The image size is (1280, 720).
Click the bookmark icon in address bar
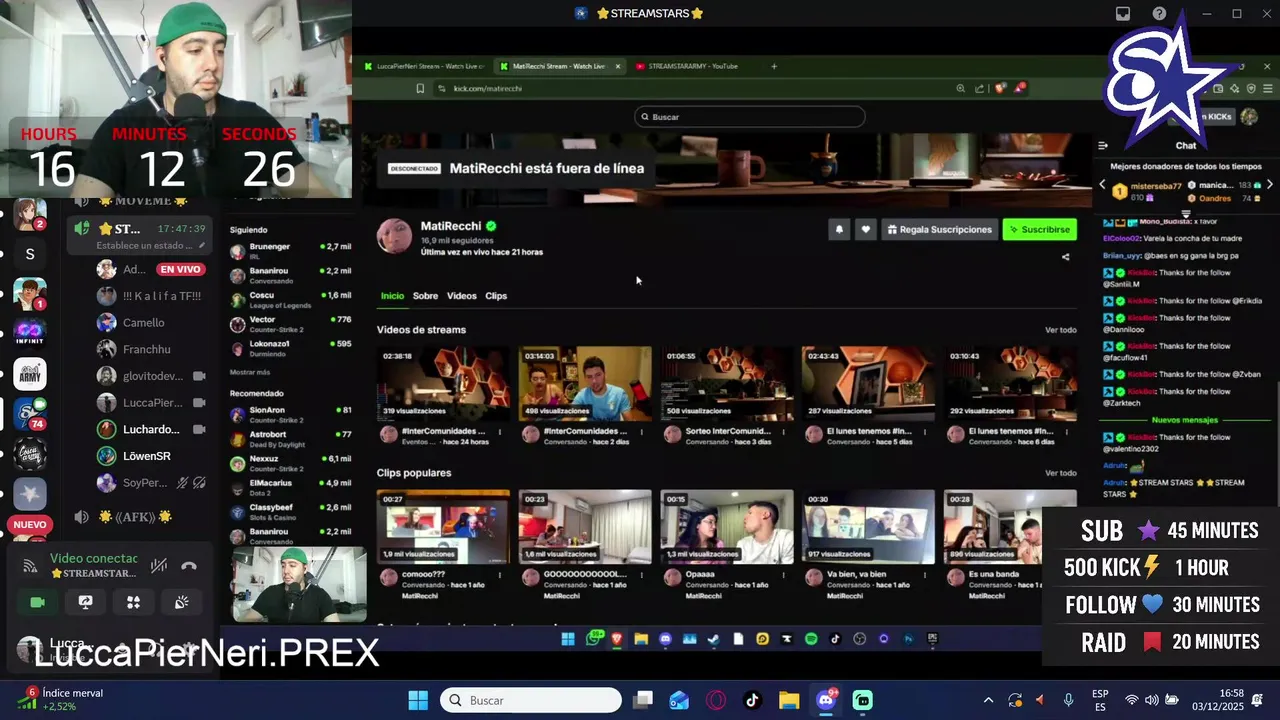(420, 88)
